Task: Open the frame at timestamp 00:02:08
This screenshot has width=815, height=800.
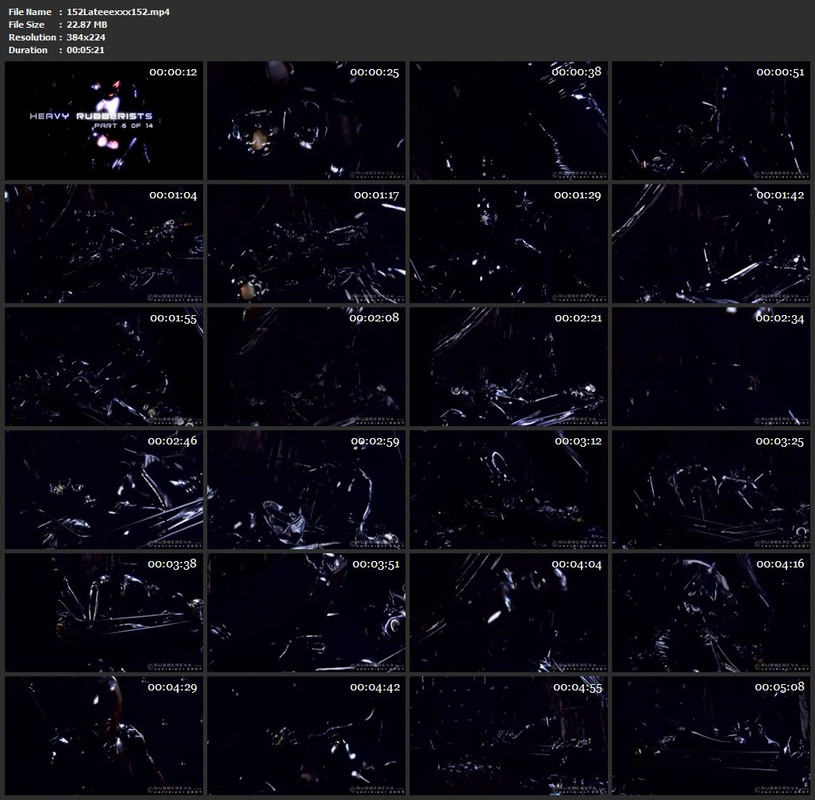Action: tap(306, 366)
